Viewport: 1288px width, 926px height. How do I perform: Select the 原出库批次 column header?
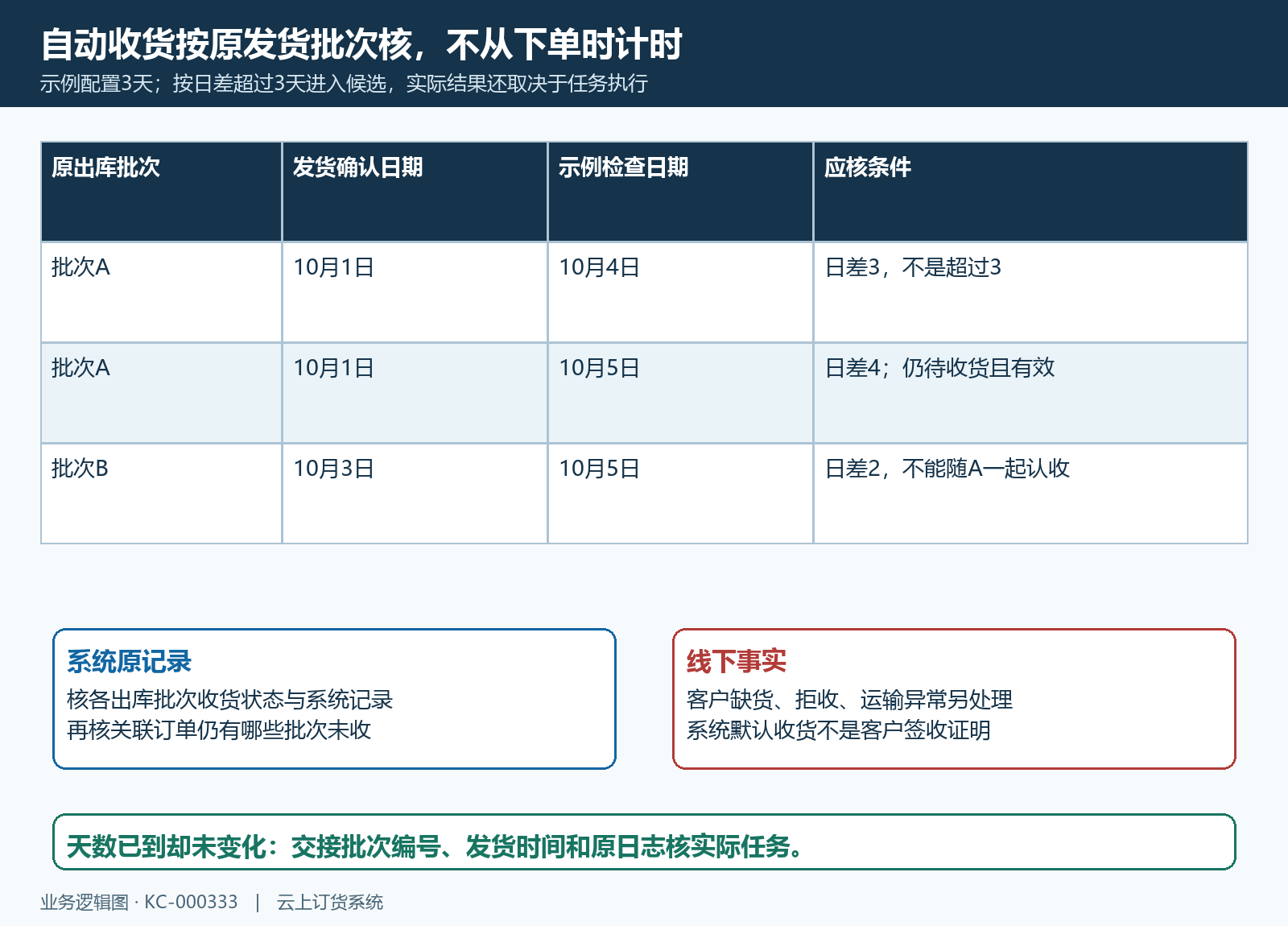(161, 192)
